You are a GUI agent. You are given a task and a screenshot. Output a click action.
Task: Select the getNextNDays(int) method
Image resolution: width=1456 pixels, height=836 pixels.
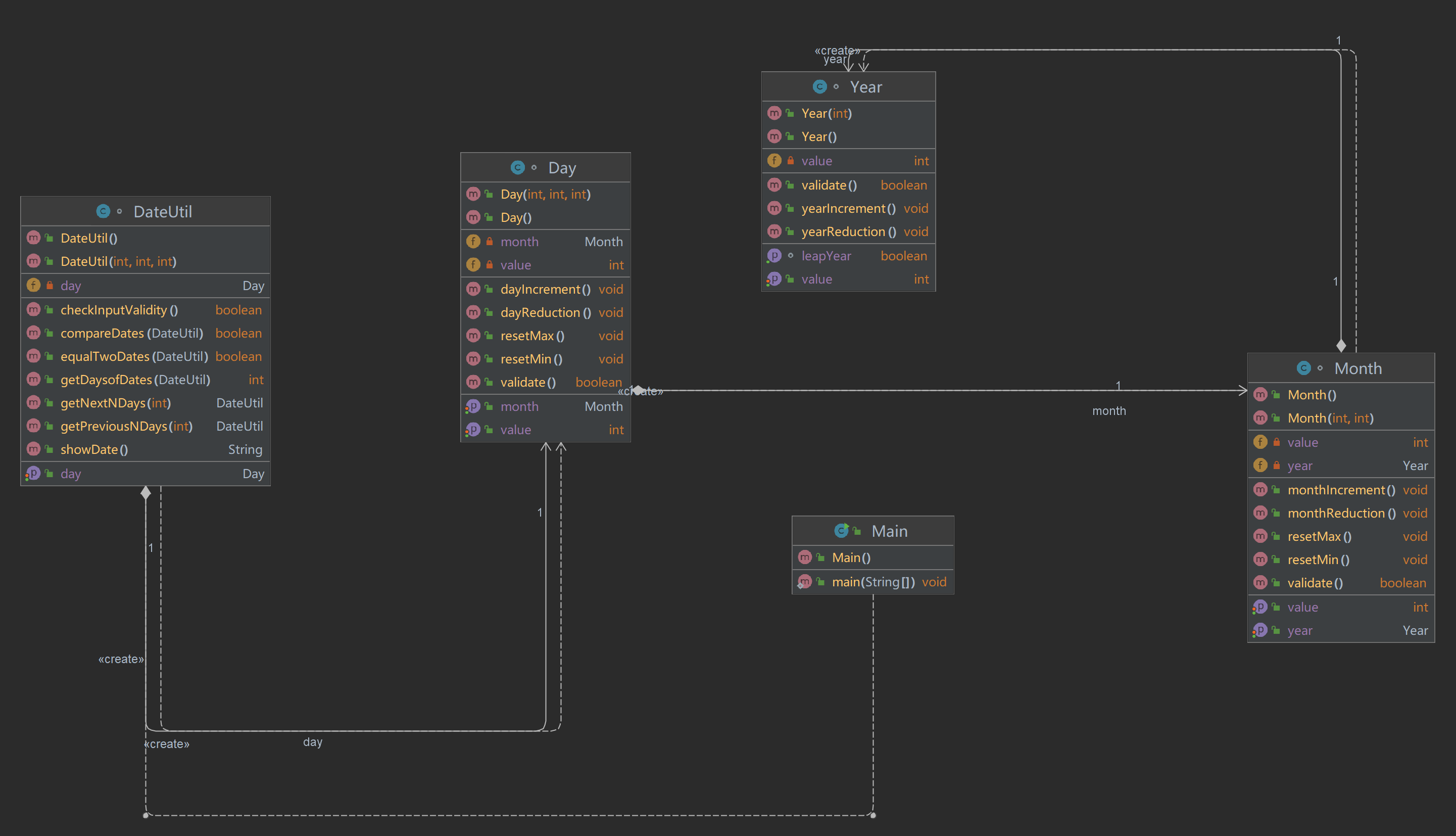[115, 403]
